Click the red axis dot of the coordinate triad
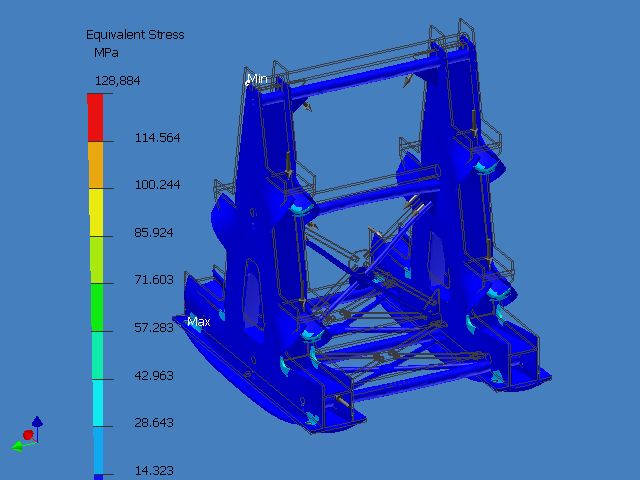The image size is (640, 480). (x=28, y=435)
